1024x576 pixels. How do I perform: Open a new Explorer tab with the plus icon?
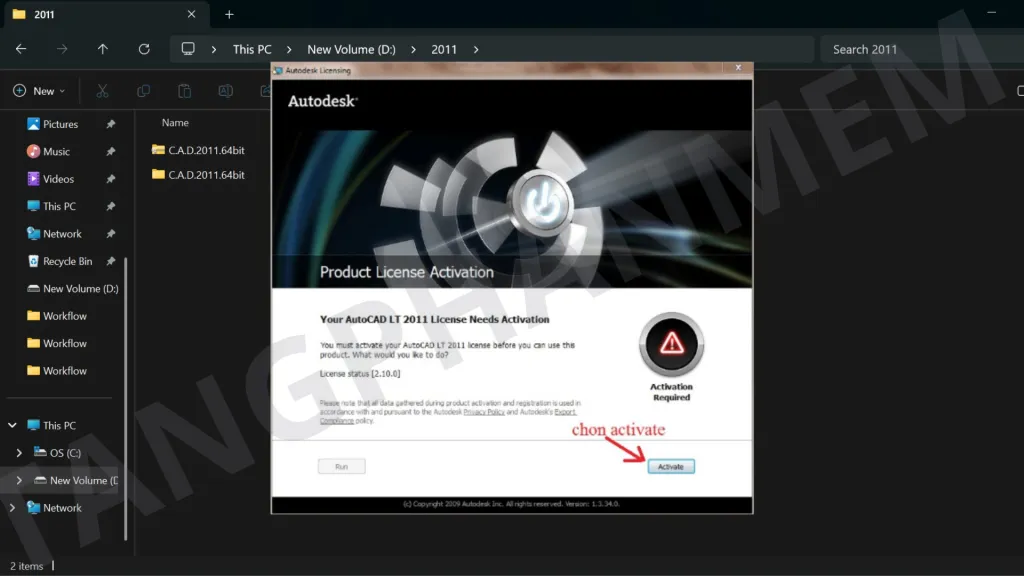coord(229,14)
